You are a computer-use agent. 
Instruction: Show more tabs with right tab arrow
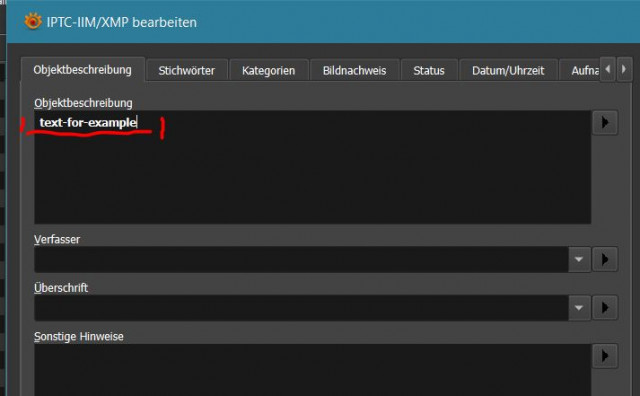(624, 69)
